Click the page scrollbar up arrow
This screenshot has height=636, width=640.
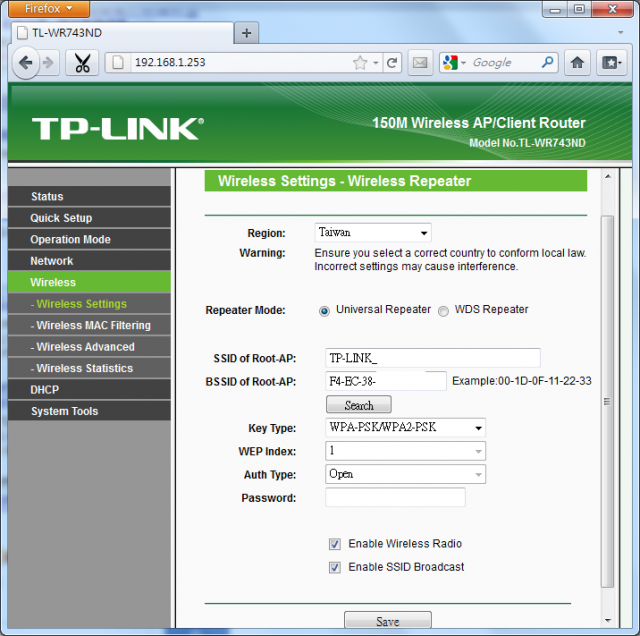[608, 176]
